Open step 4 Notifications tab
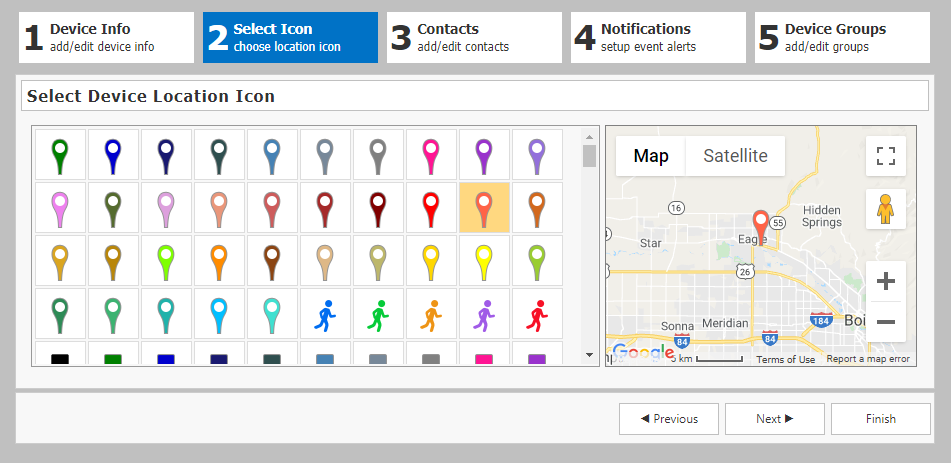 tap(658, 38)
